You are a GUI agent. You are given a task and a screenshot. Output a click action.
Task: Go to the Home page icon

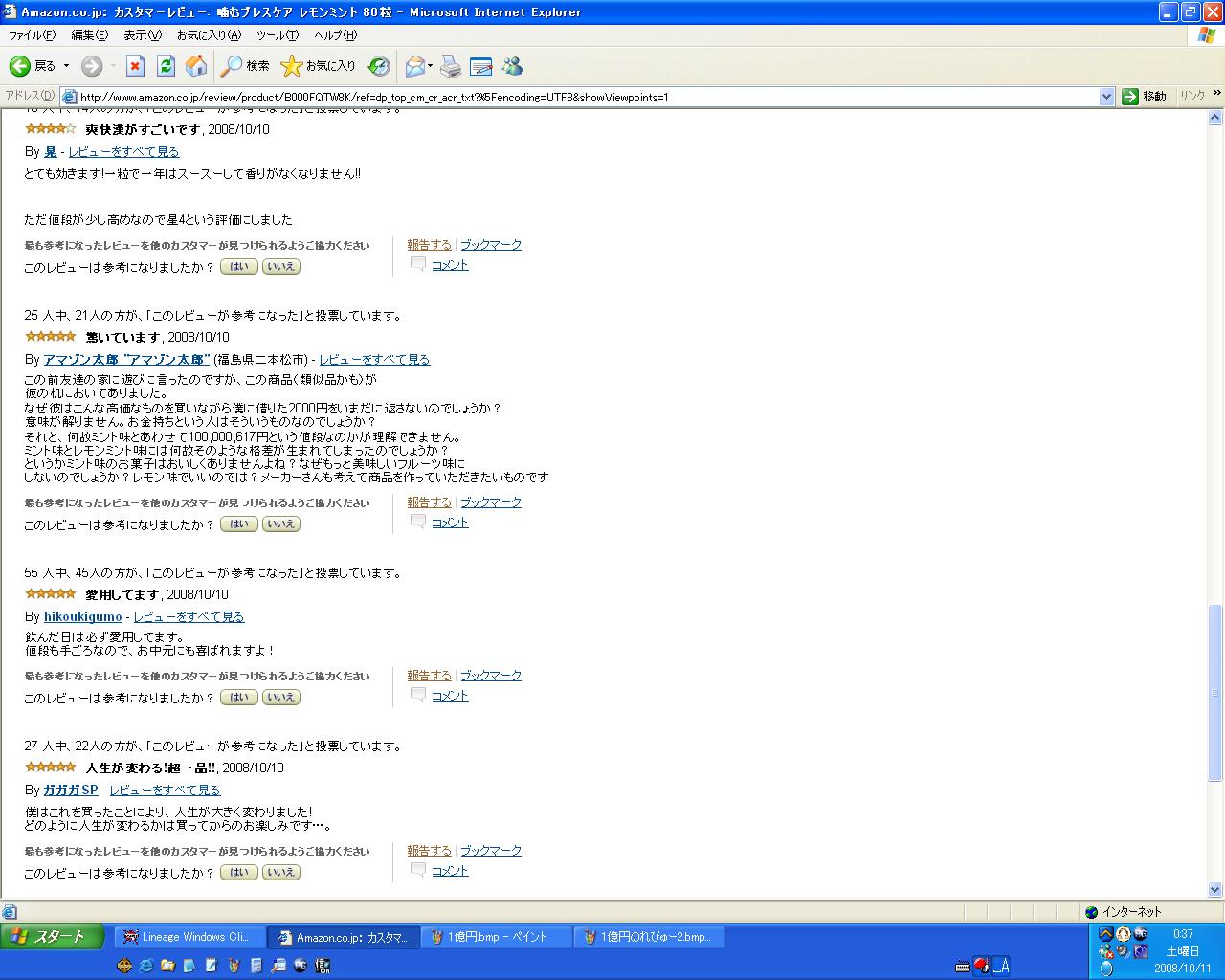tap(196, 66)
